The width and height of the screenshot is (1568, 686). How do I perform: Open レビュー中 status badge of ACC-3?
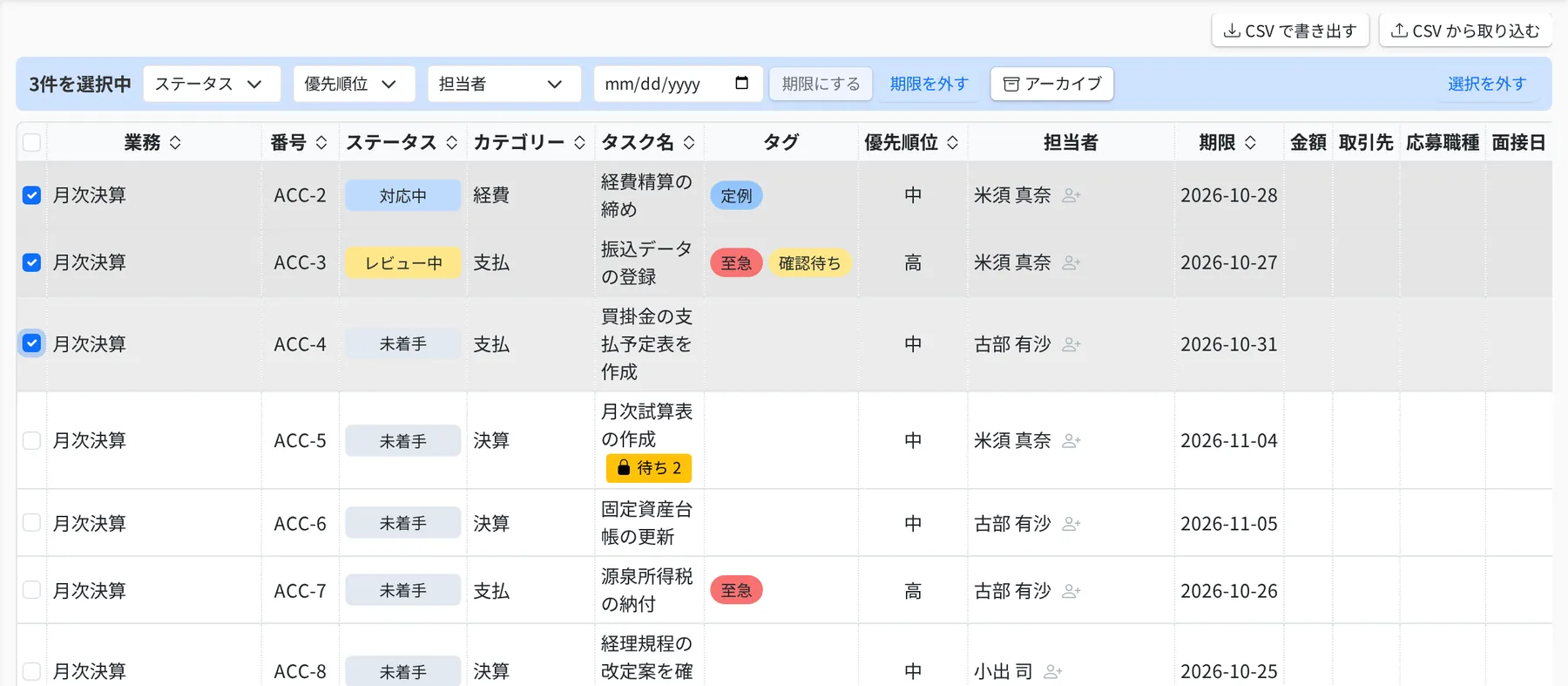402,262
